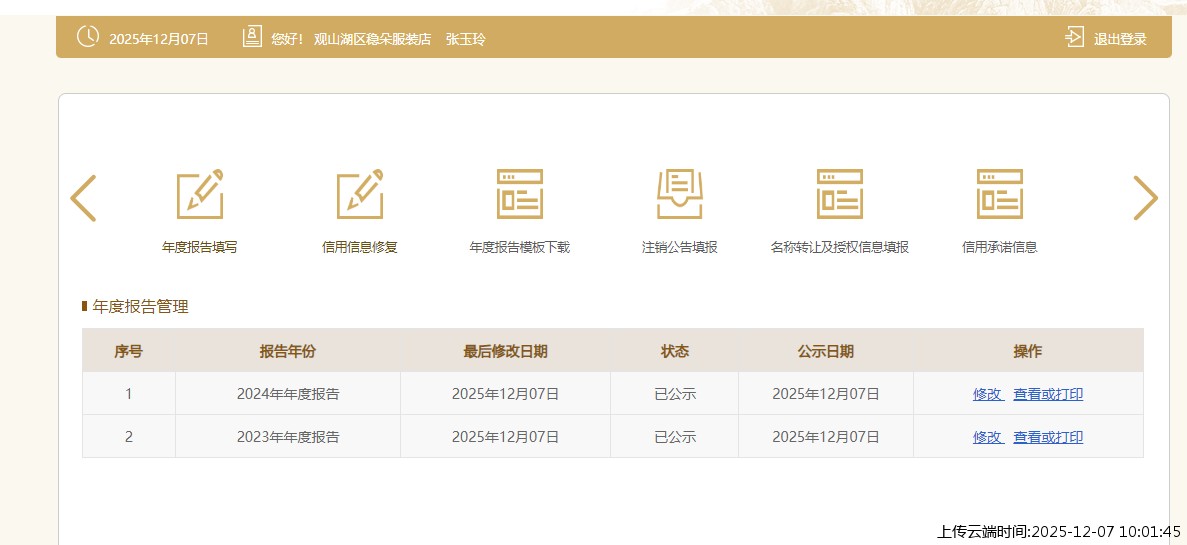Screen dimensions: 1187x545
Task: Click the clock icon beside the date
Action: 88,37
